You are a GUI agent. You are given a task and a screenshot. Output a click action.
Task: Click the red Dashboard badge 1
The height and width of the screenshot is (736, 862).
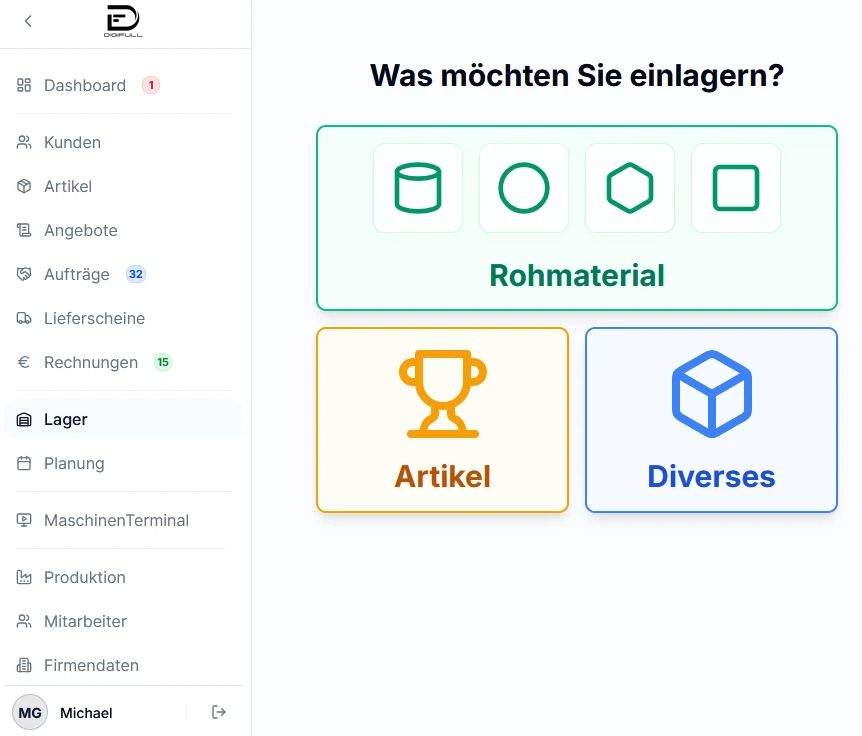pyautogui.click(x=151, y=85)
